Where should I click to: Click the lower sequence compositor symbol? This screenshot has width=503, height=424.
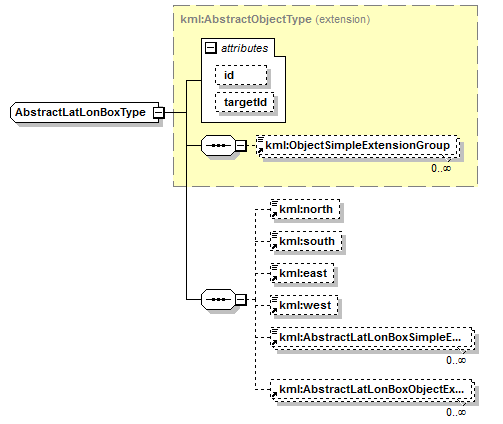(218, 299)
